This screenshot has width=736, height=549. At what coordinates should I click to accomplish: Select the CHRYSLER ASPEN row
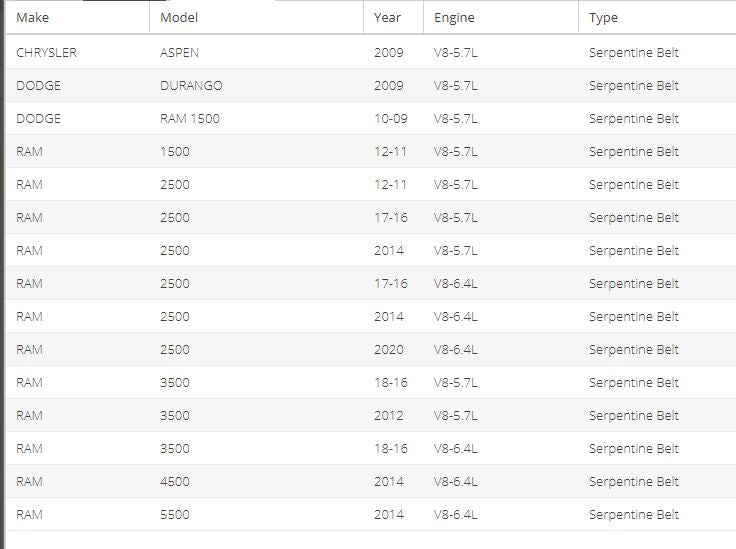pyautogui.click(x=371, y=52)
